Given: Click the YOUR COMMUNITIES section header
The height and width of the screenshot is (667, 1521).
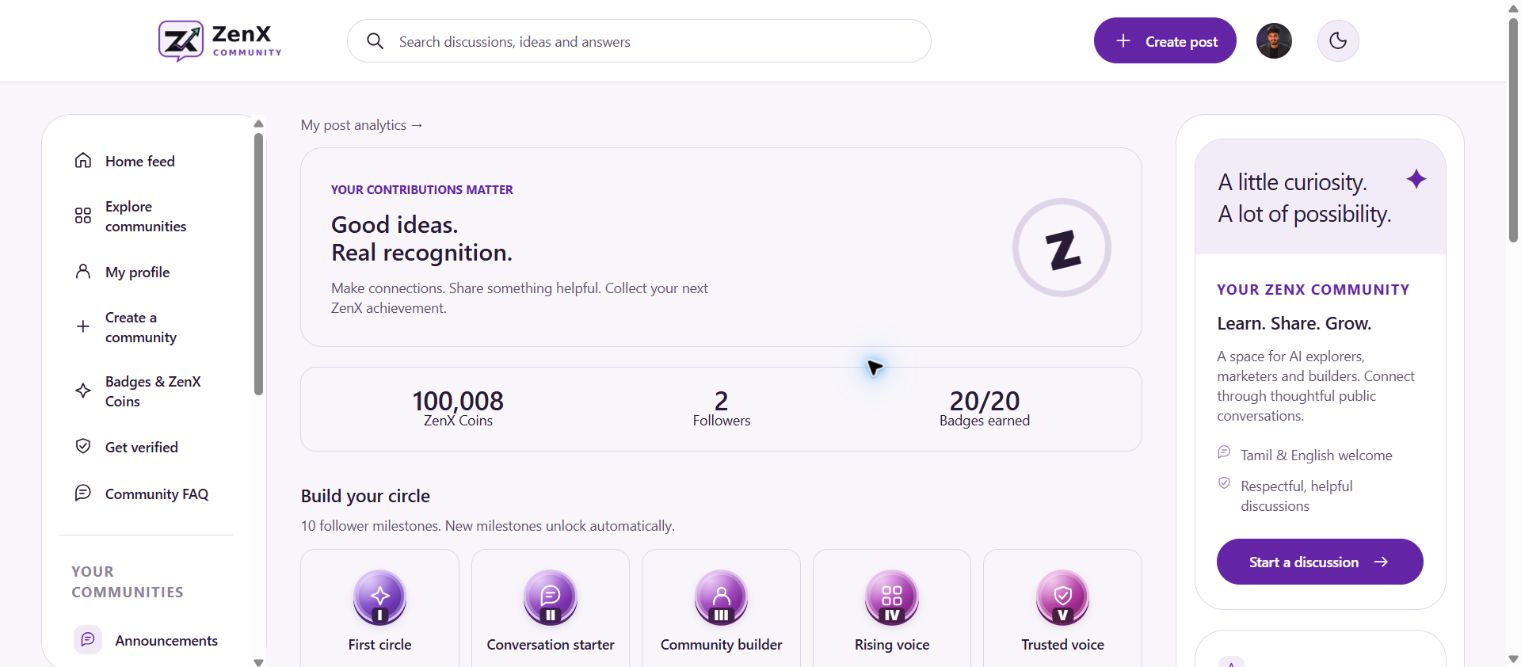Looking at the screenshot, I should point(127,582).
